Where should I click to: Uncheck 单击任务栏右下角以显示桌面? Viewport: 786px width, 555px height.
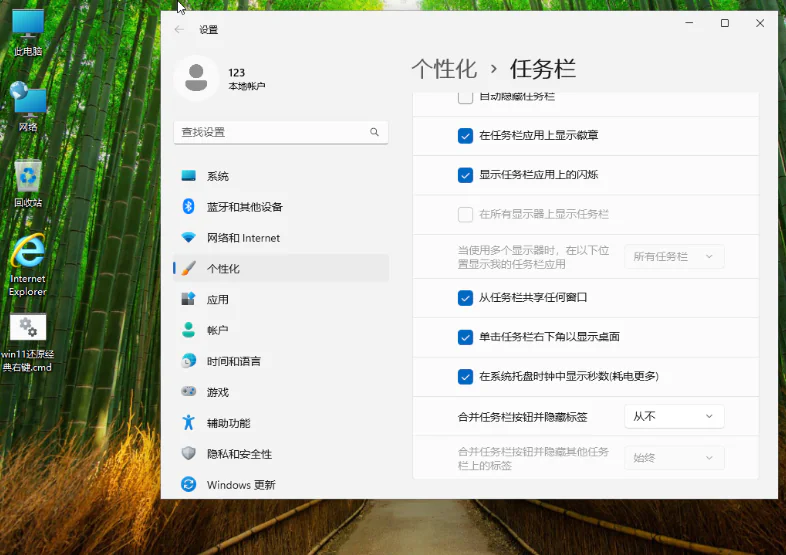[465, 337]
